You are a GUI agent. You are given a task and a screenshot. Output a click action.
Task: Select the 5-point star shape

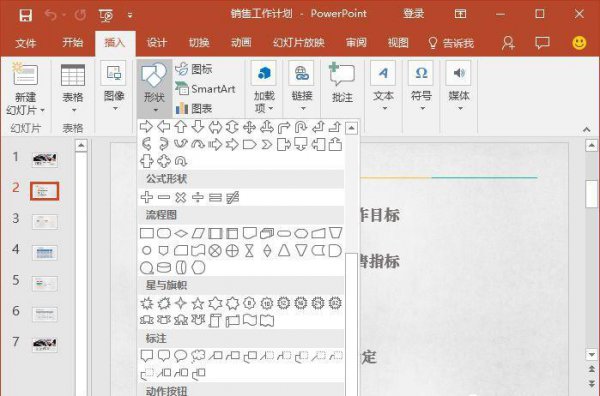click(198, 303)
